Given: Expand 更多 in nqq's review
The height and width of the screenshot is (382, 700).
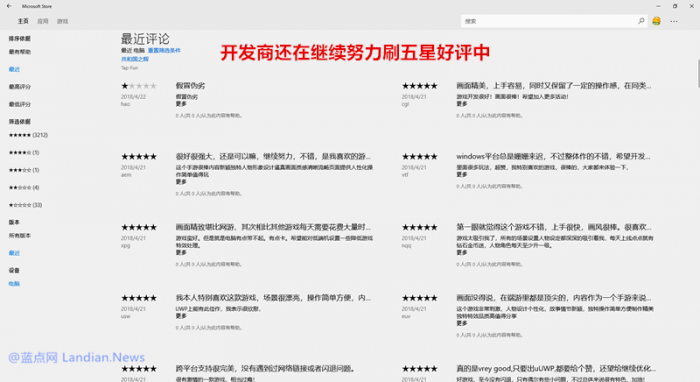Looking at the screenshot, I should tap(462, 252).
